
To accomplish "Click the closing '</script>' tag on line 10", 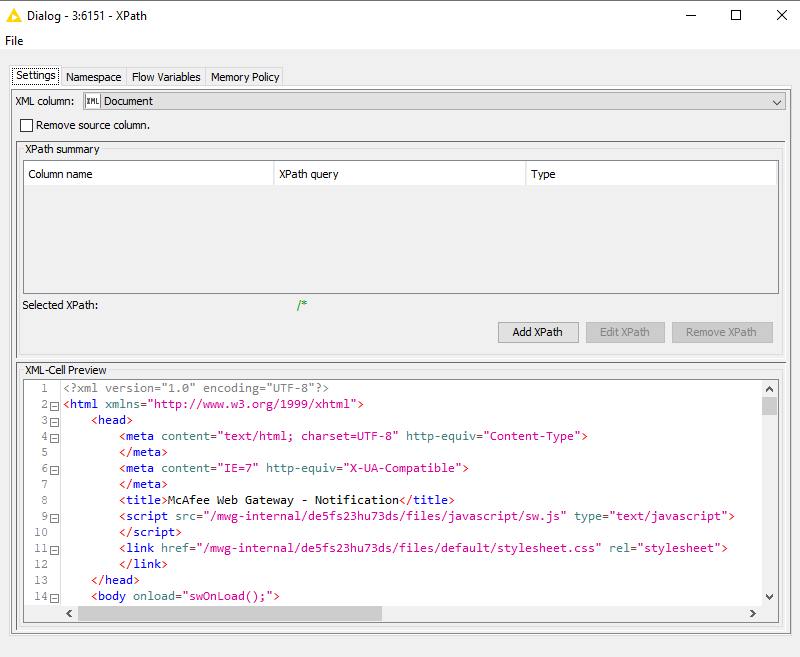I will tap(151, 532).
